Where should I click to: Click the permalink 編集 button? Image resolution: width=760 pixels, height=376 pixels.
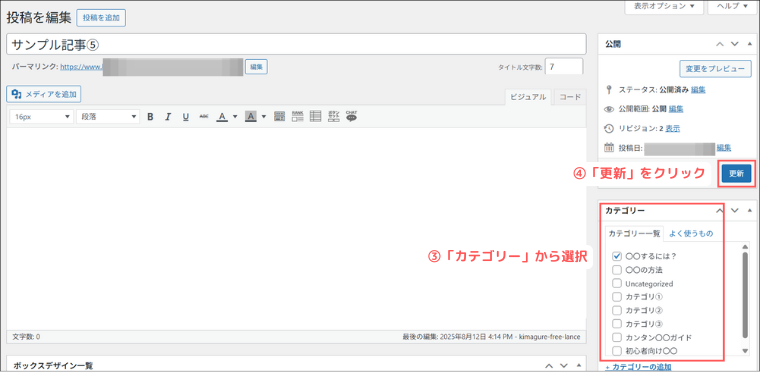(256, 67)
